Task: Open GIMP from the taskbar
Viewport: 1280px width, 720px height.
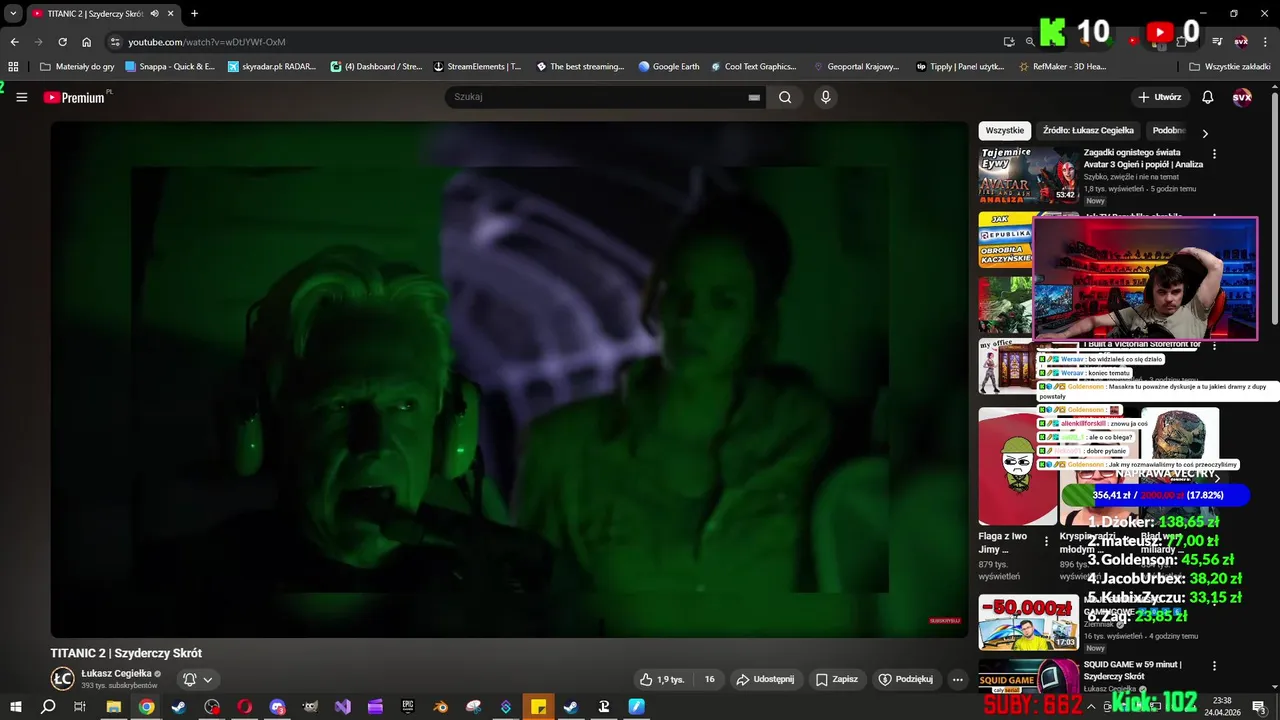Action: 310,706
